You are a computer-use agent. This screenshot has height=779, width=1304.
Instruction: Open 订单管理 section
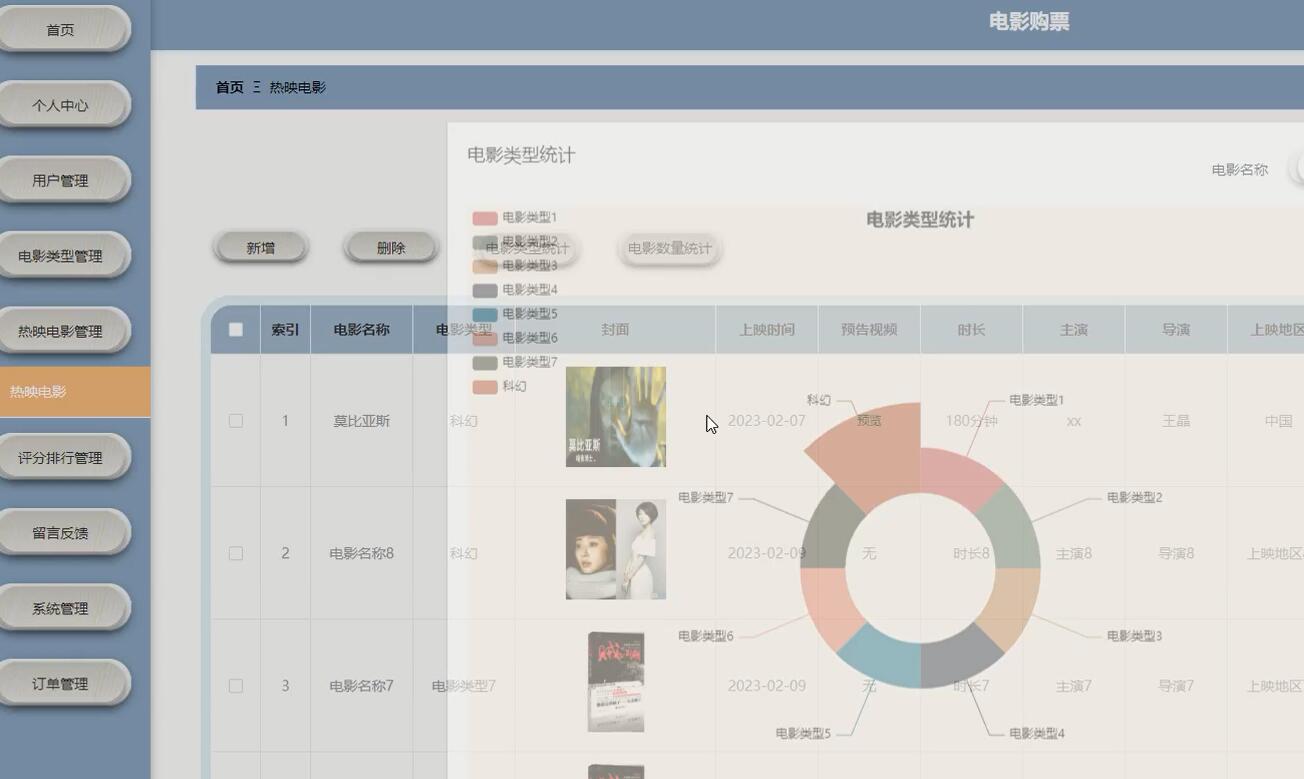[61, 684]
